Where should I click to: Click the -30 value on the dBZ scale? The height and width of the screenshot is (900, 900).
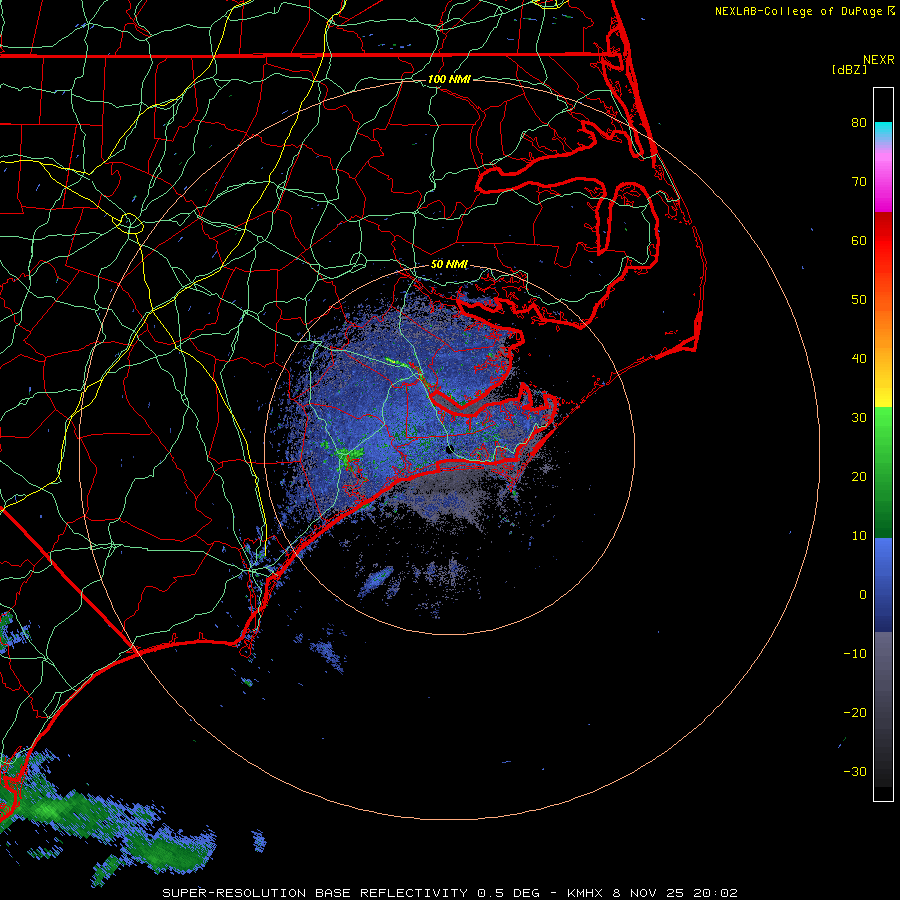click(x=855, y=771)
